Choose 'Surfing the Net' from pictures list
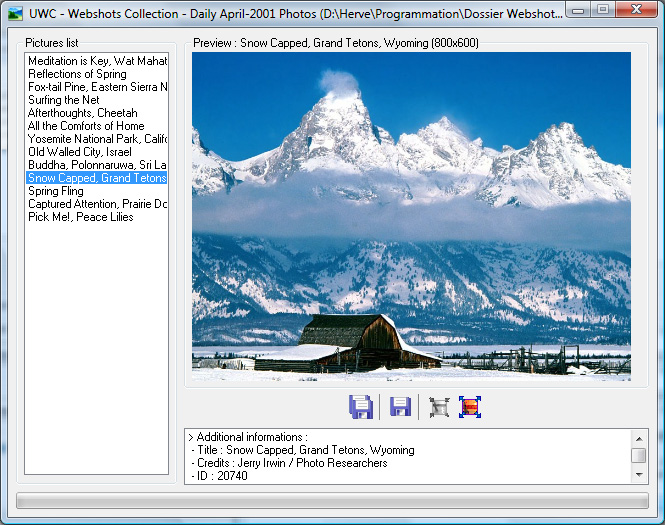 point(97,100)
